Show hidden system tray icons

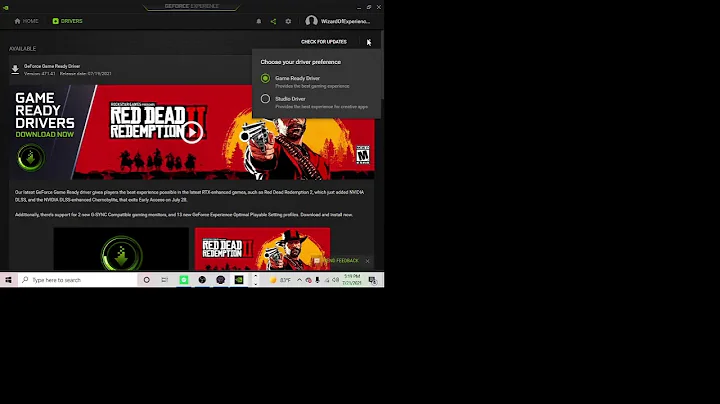[299, 280]
